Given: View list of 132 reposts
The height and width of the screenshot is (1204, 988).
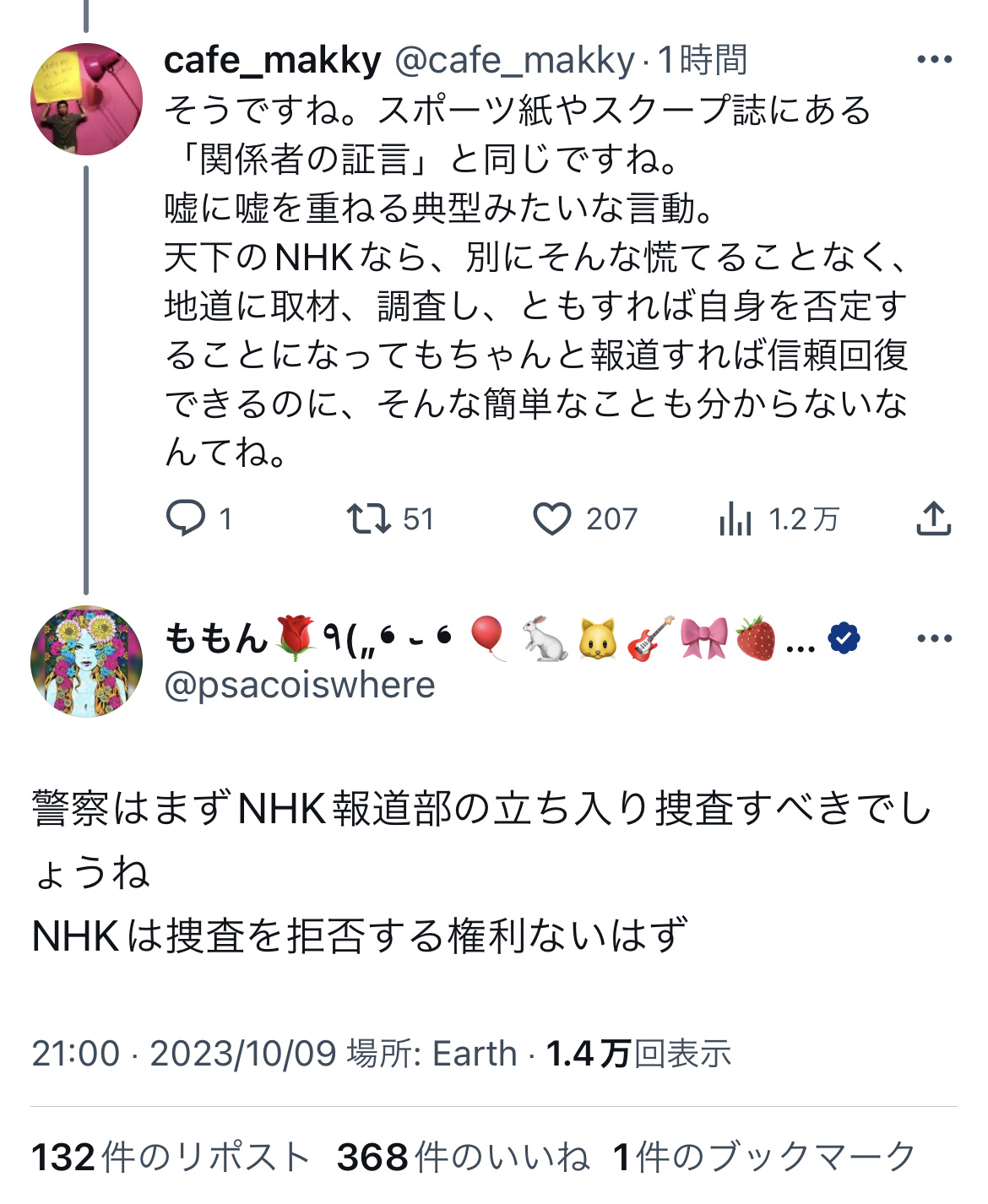Looking at the screenshot, I should pos(171,1158).
